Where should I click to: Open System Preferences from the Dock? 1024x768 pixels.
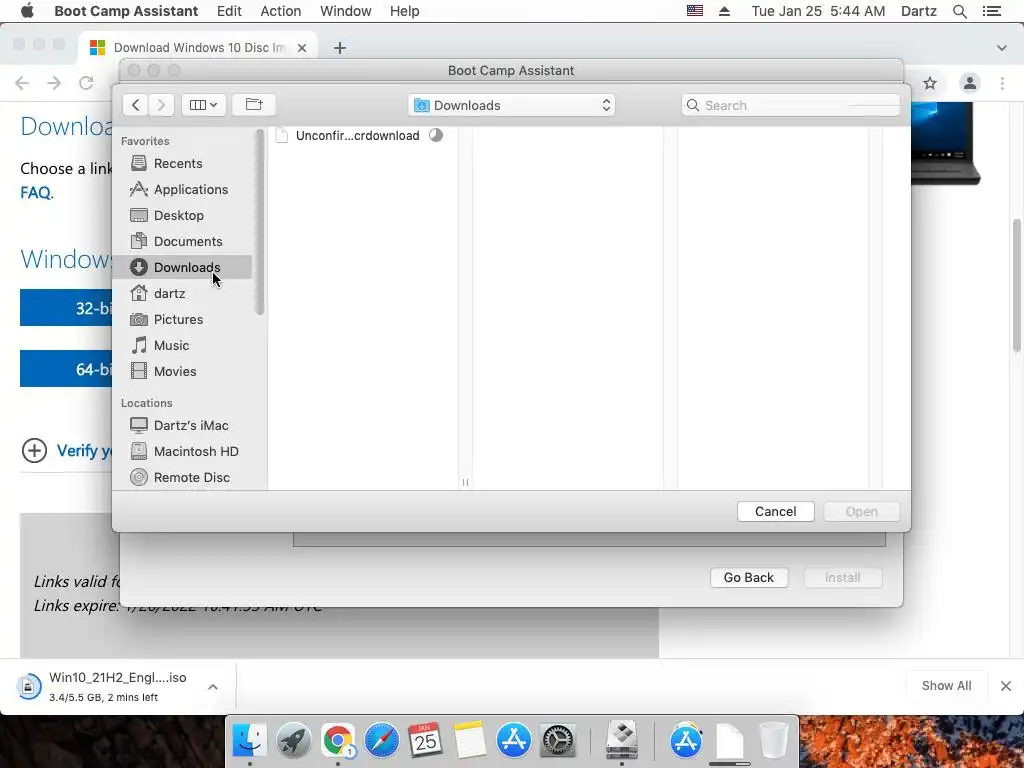tap(557, 740)
